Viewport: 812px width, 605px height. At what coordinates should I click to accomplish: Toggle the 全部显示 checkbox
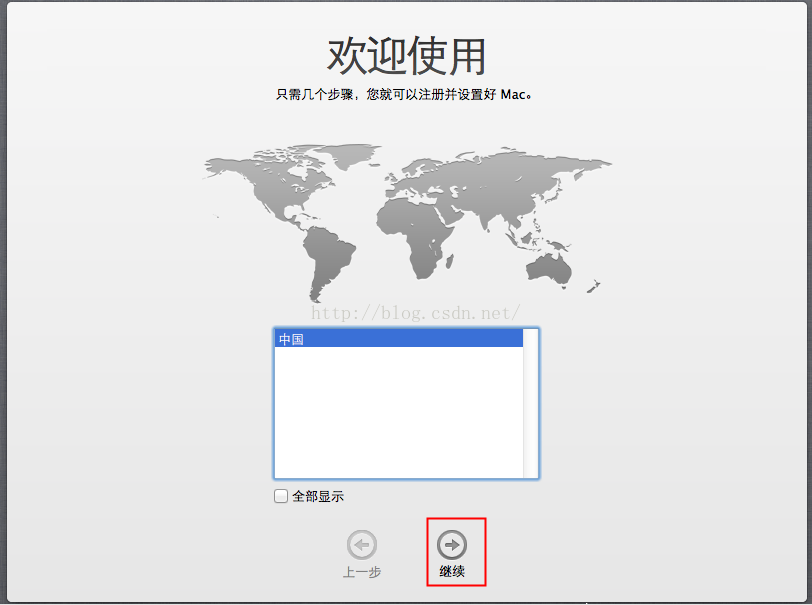281,496
